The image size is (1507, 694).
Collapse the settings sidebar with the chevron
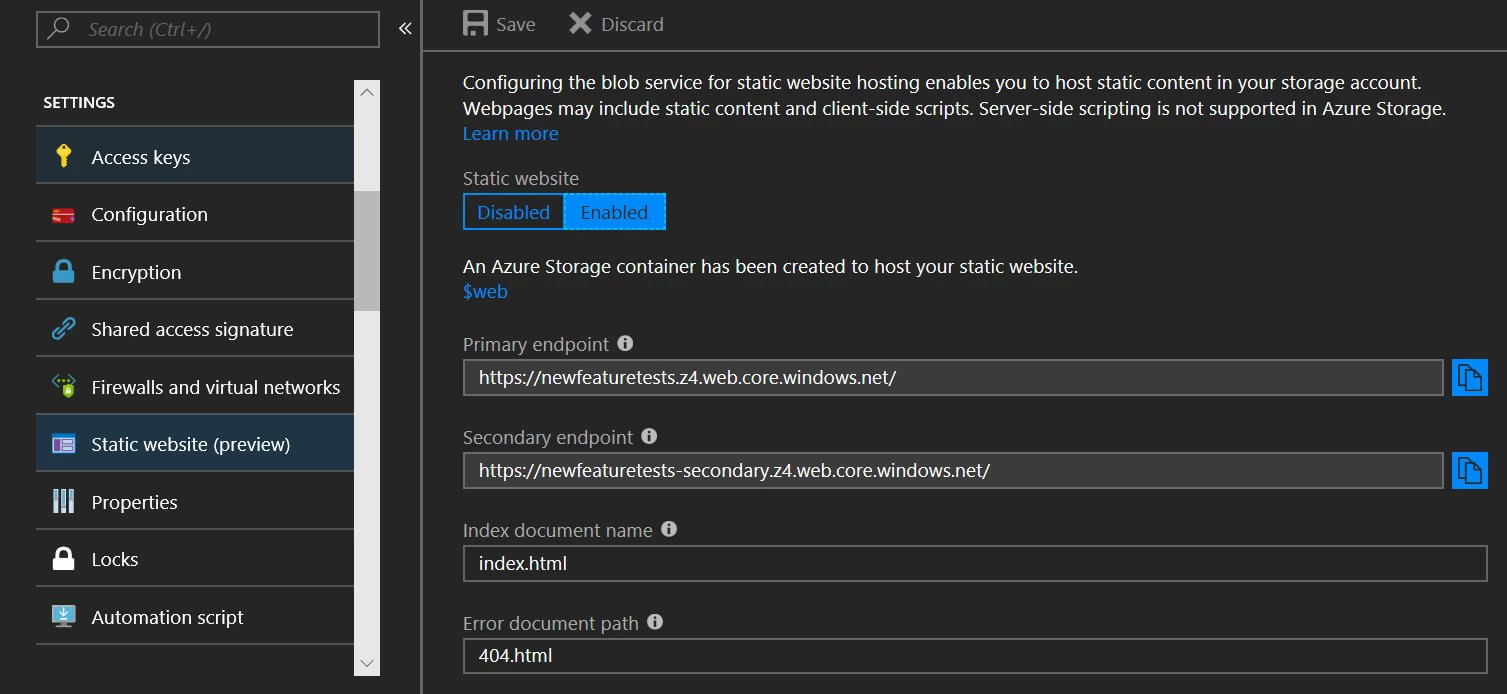404,29
